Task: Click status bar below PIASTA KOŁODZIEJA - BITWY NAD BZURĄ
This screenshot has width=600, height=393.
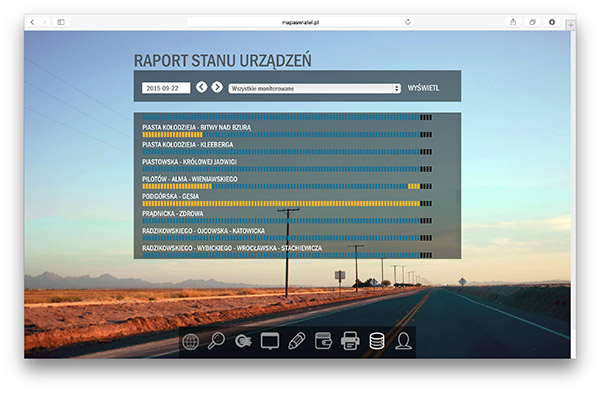Action: [287, 135]
